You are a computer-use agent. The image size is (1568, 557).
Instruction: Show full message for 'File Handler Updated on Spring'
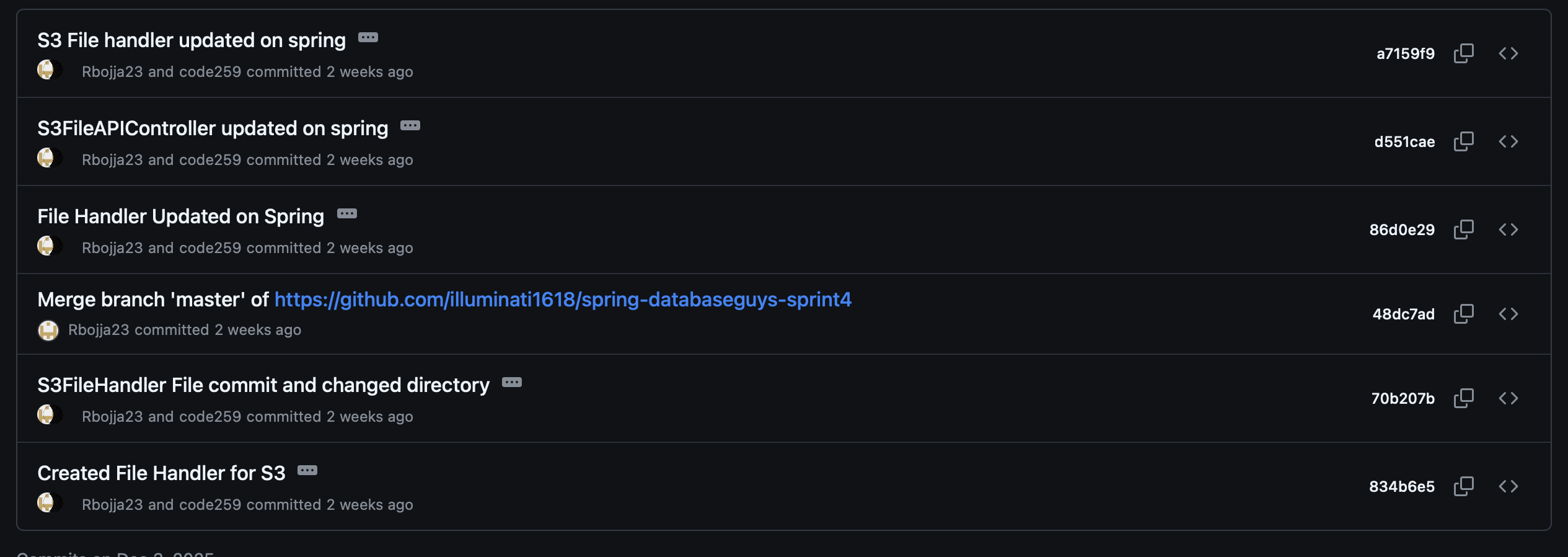[347, 214]
